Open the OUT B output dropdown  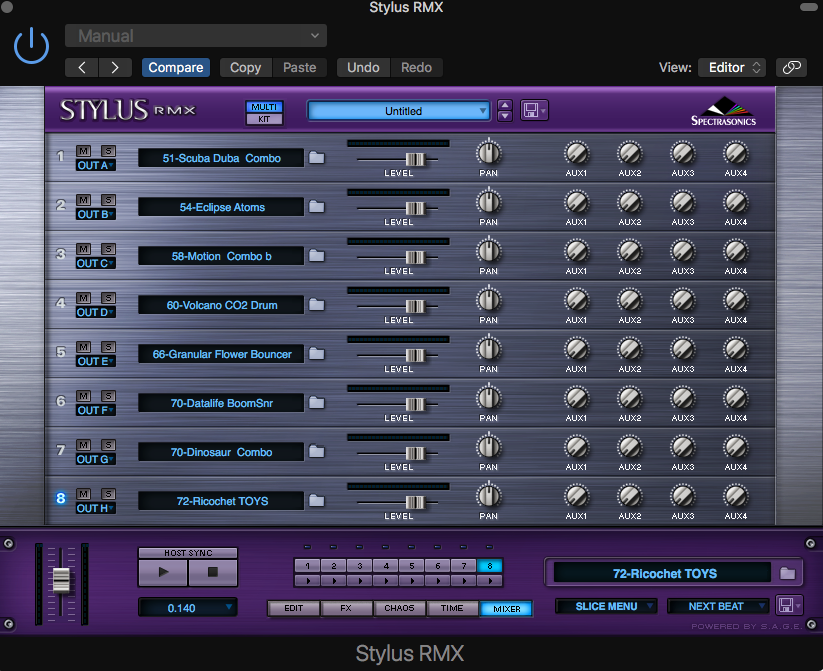(96, 214)
